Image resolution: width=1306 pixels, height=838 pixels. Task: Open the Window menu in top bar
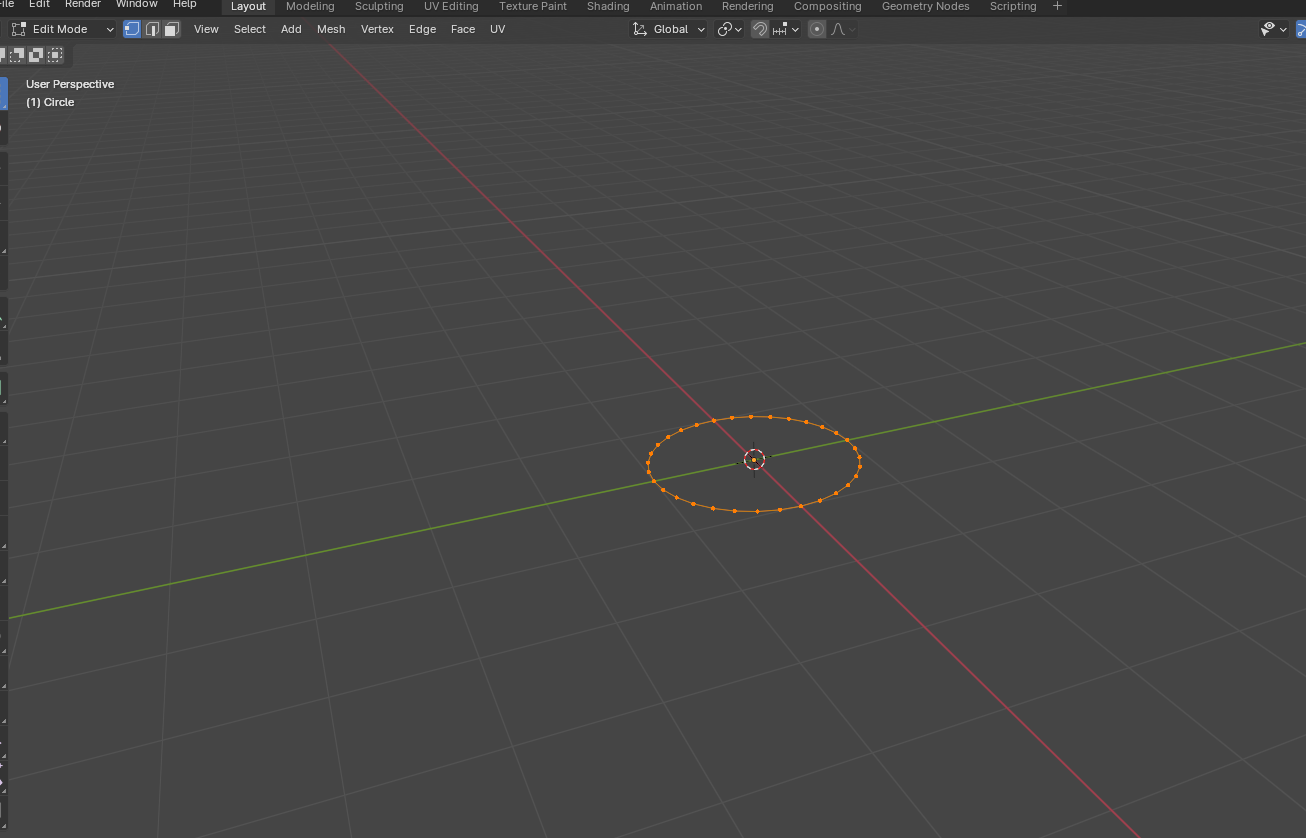point(137,4)
